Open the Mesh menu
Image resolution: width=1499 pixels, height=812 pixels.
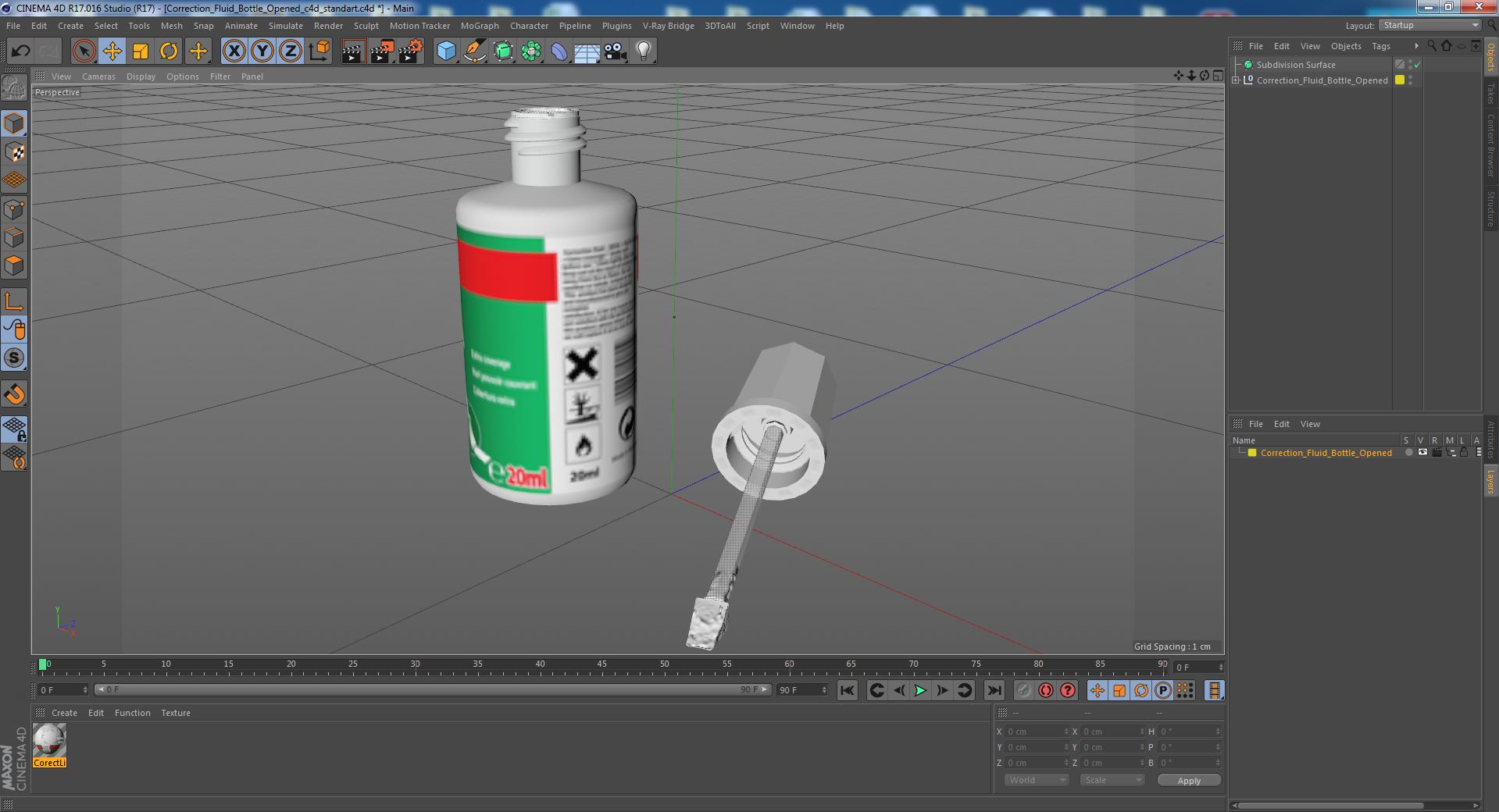click(x=171, y=26)
